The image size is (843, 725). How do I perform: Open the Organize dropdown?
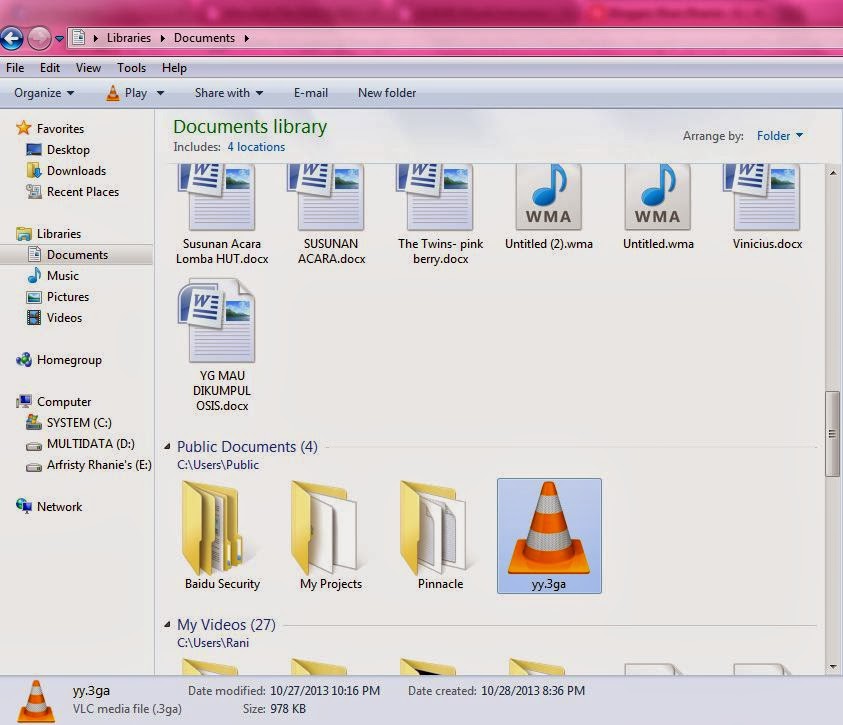coord(44,93)
